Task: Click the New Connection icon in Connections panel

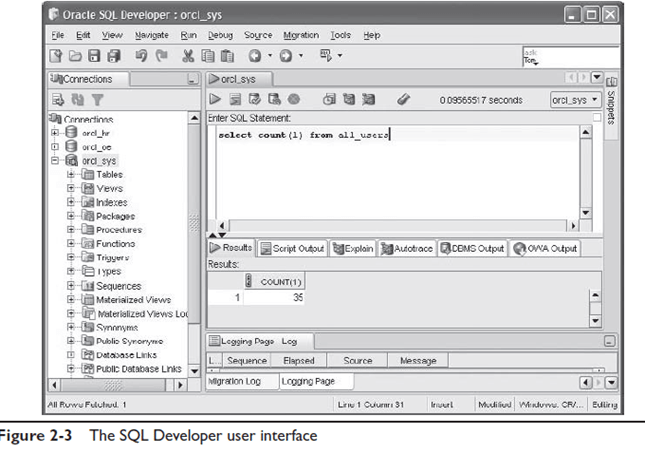Action: pos(57,100)
